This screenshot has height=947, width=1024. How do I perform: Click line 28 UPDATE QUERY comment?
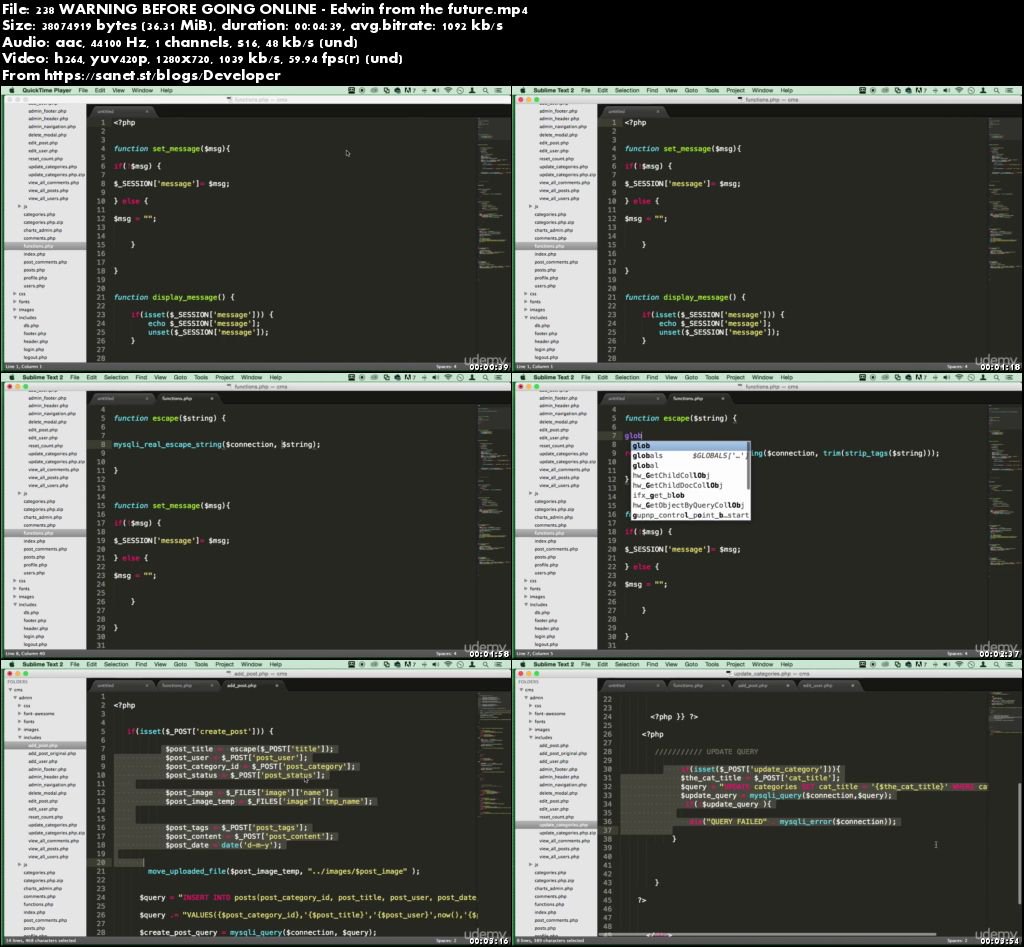(707, 752)
